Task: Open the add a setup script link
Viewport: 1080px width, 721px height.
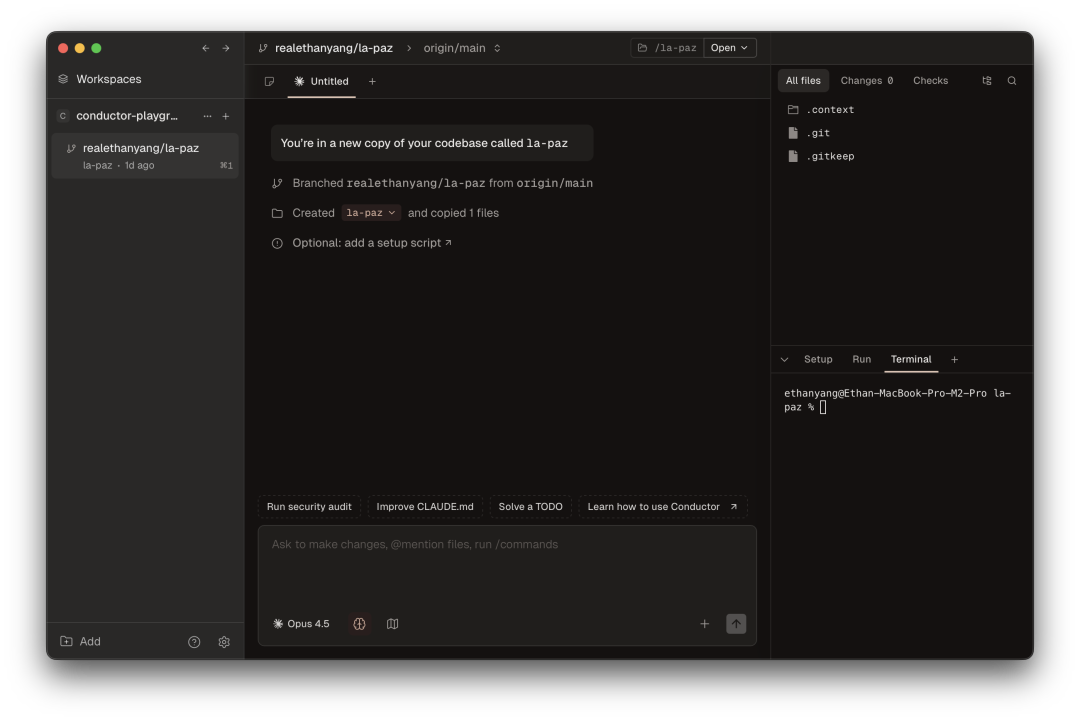Action: 372,243
